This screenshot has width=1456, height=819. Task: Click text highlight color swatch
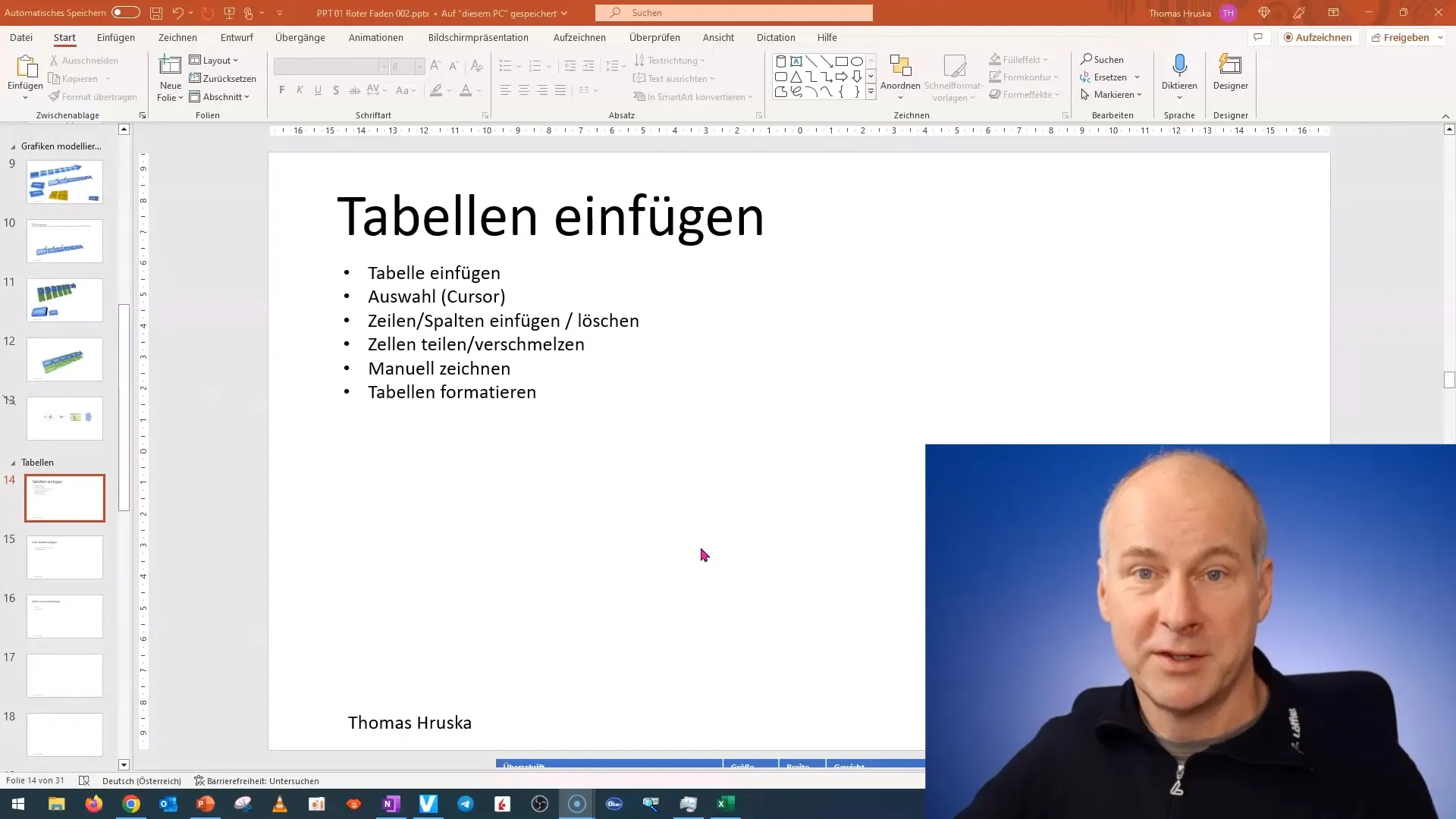[x=436, y=90]
